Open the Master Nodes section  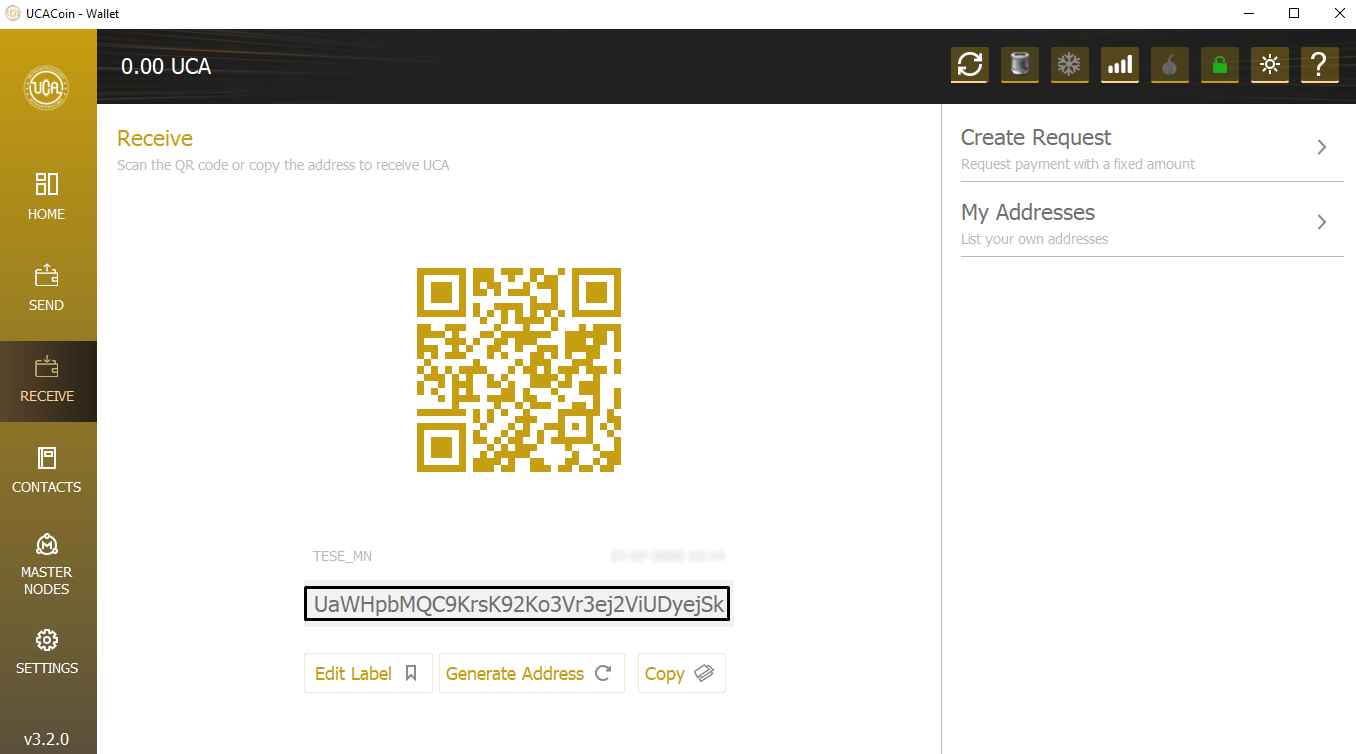47,565
